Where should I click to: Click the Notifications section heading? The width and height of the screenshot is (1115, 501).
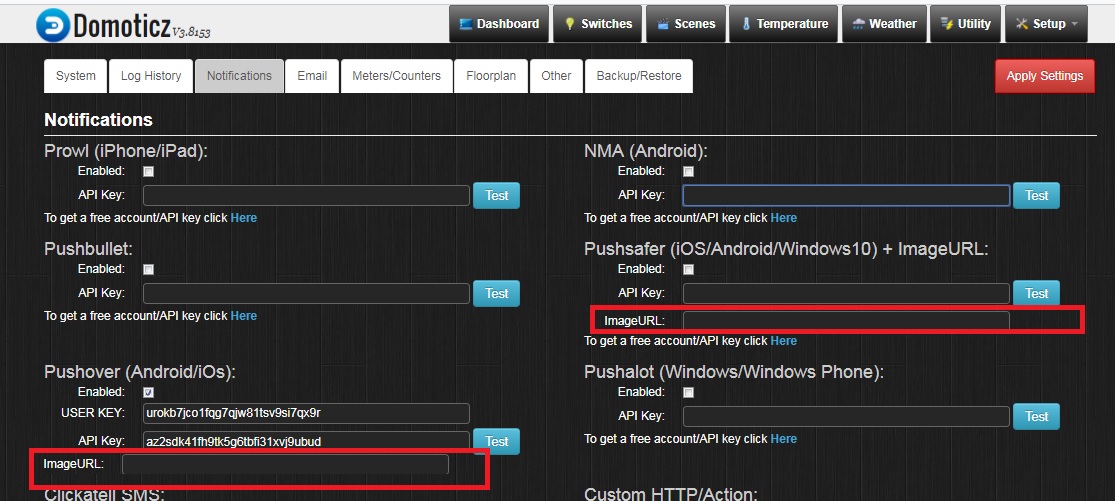tap(98, 119)
